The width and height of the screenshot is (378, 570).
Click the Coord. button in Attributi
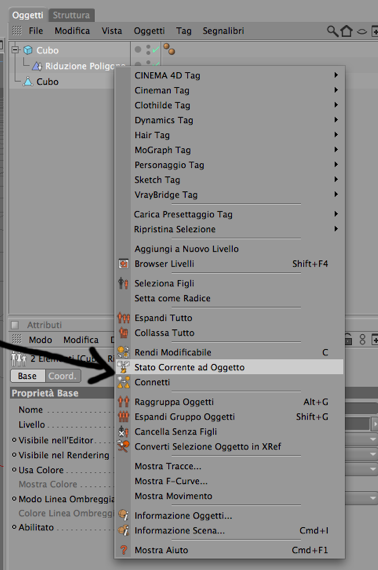tap(63, 376)
